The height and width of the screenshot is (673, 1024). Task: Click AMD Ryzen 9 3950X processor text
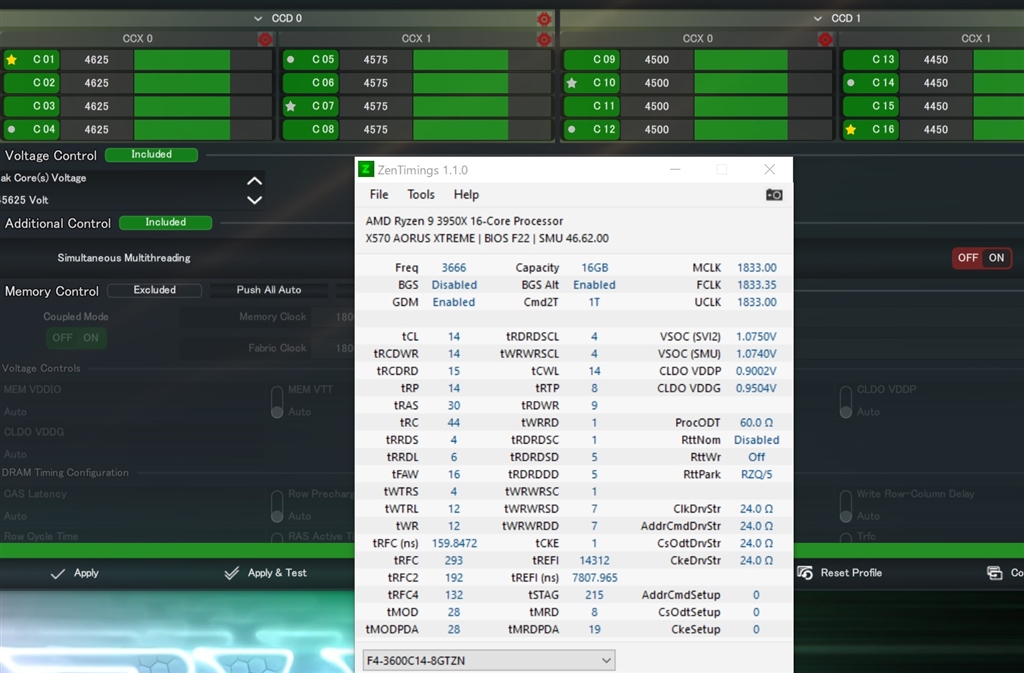464,221
